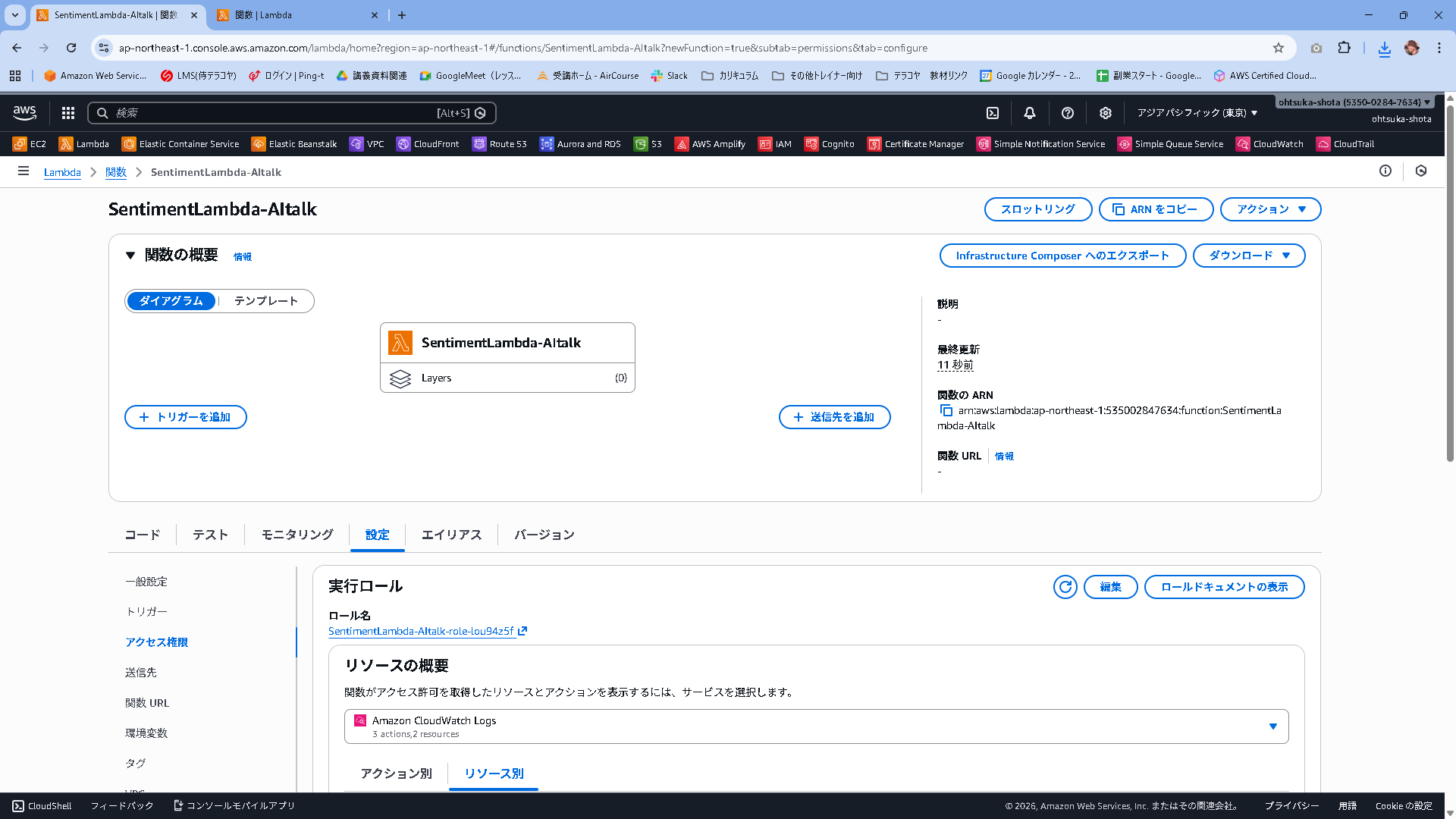The width and height of the screenshot is (1456, 819).
Task: Select the By action tab
Action: click(396, 773)
